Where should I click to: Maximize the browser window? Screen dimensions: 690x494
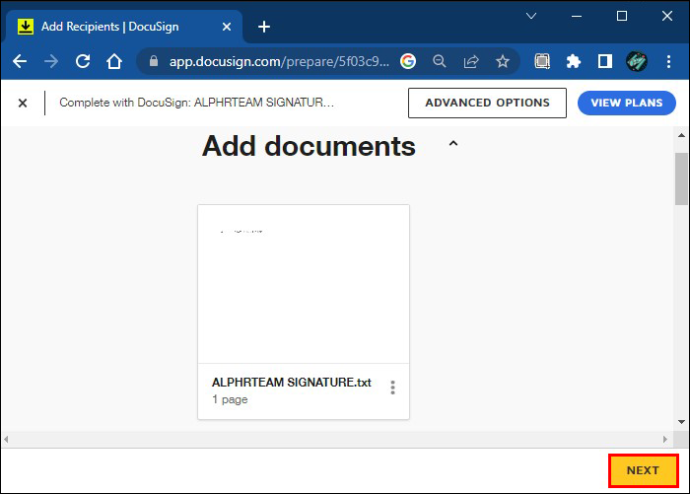pyautogui.click(x=622, y=16)
